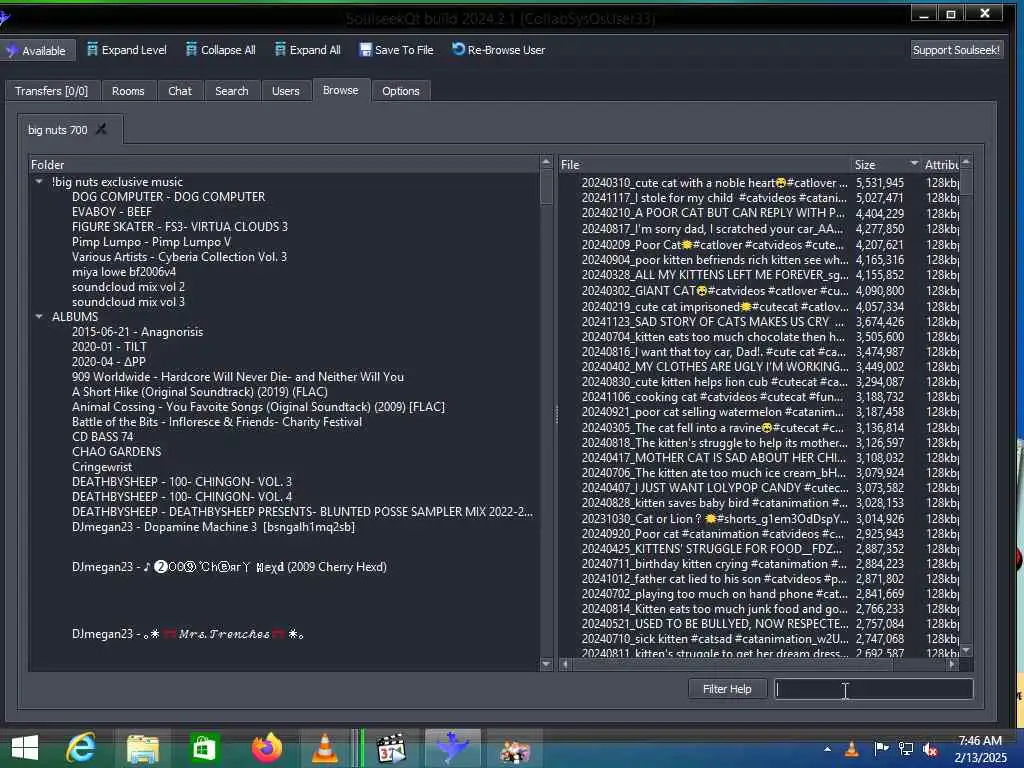Viewport: 1024px width, 768px height.
Task: Open the Options tab
Action: pos(401,91)
